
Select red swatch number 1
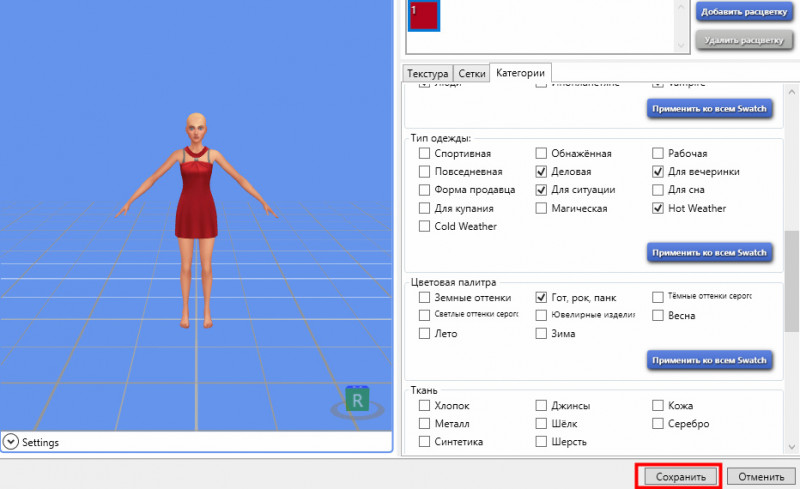pos(423,15)
